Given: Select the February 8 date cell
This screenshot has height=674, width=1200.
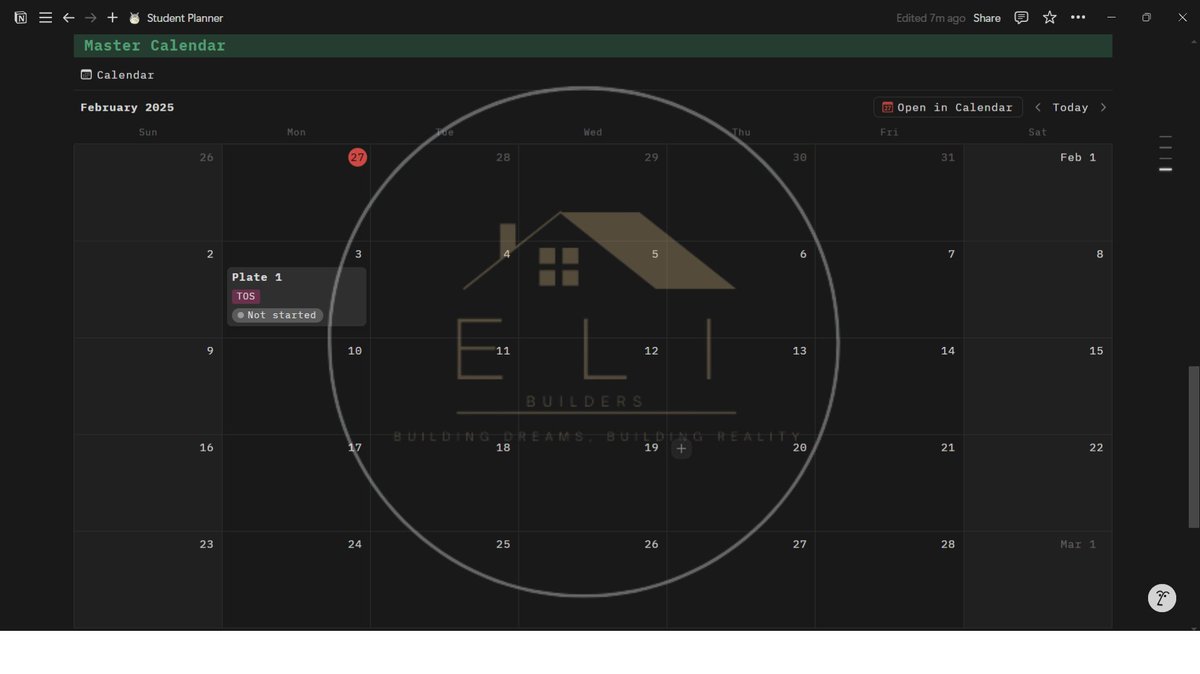Looking at the screenshot, I should coord(1038,289).
